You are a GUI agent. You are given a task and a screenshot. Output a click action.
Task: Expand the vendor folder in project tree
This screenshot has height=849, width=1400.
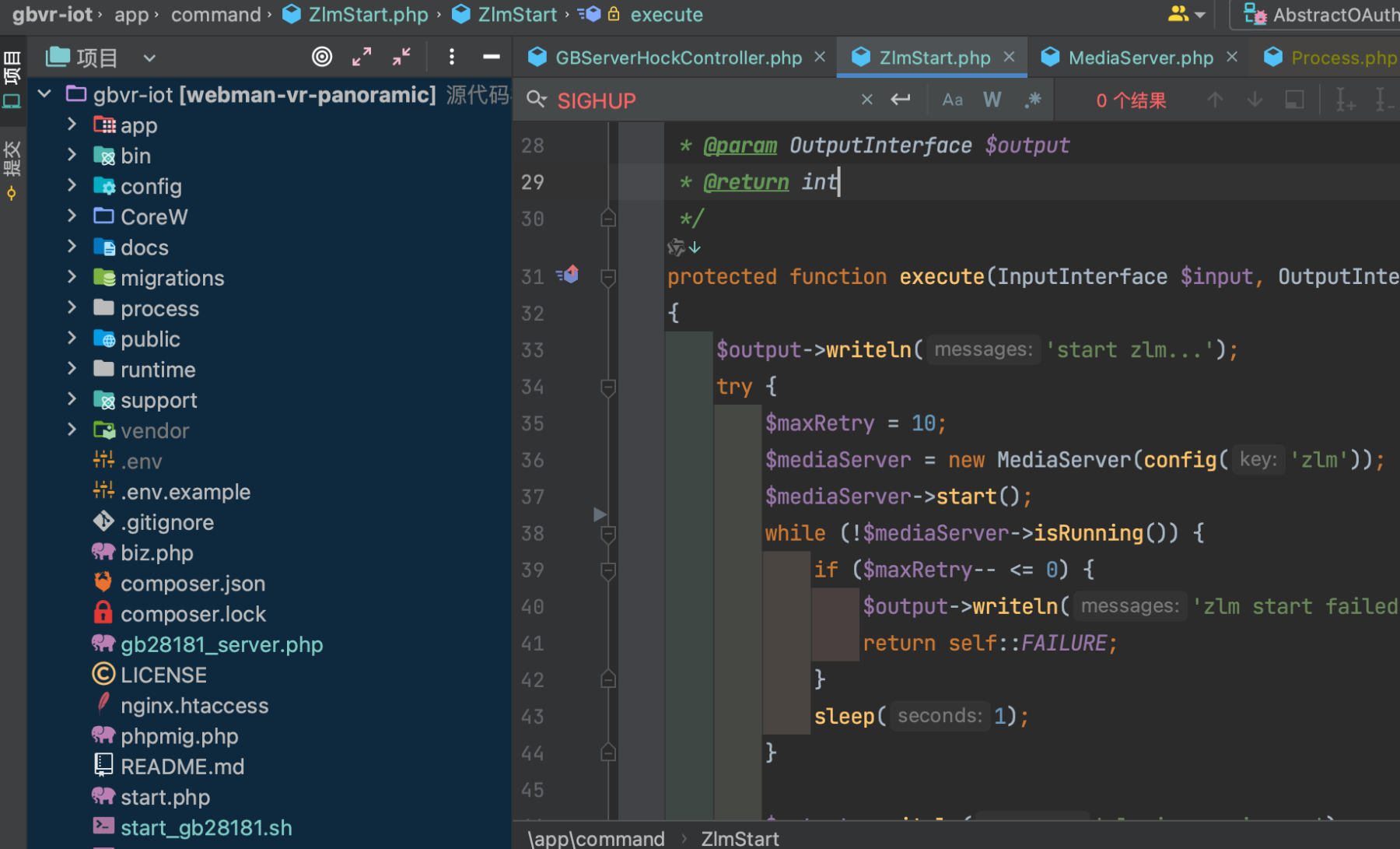point(72,430)
